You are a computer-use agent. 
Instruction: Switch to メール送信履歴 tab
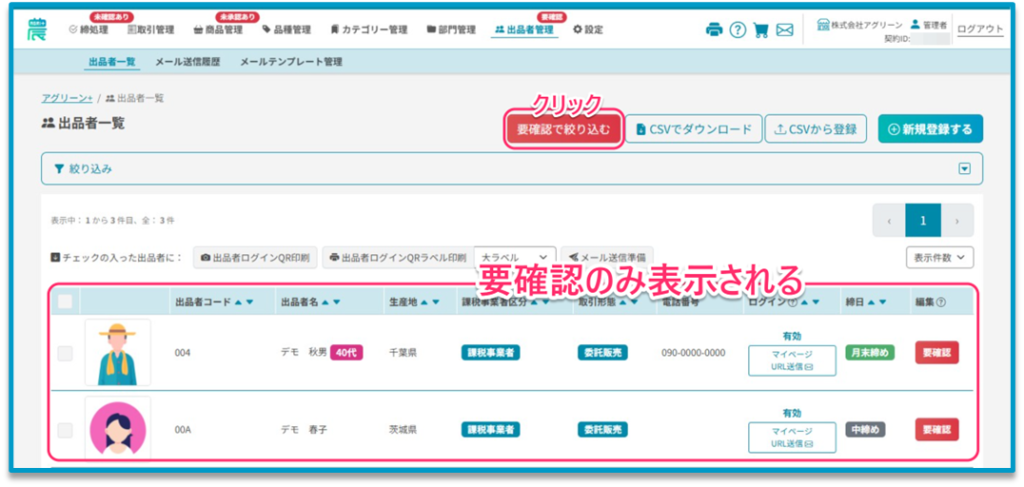tap(190, 62)
